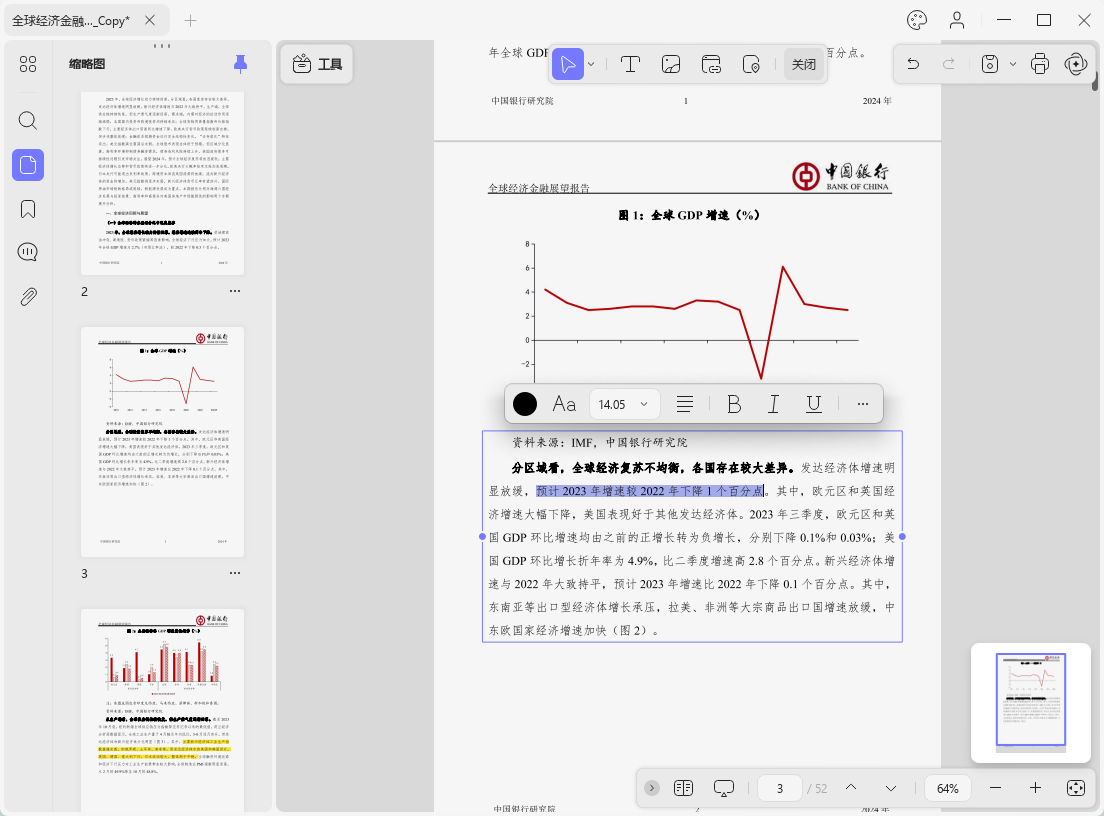The height and width of the screenshot is (816, 1104).
Task: Switch to the 全球经济金融 document tab
Action: point(70,18)
